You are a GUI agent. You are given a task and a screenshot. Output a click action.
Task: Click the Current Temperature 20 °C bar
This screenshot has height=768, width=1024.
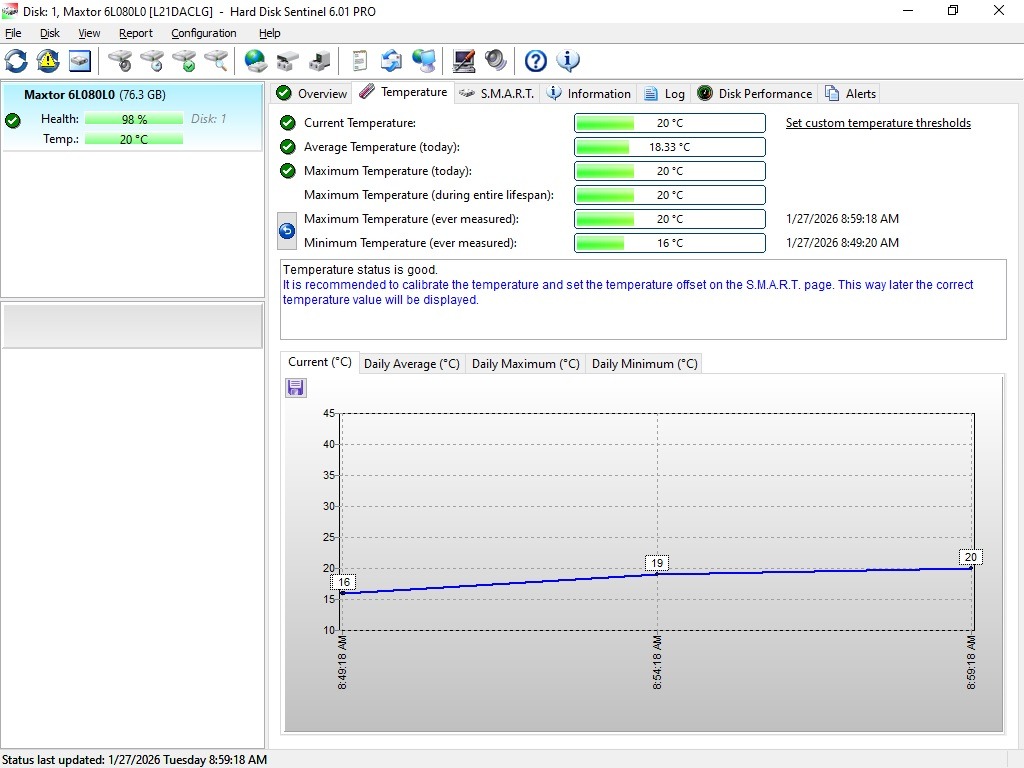click(x=669, y=123)
